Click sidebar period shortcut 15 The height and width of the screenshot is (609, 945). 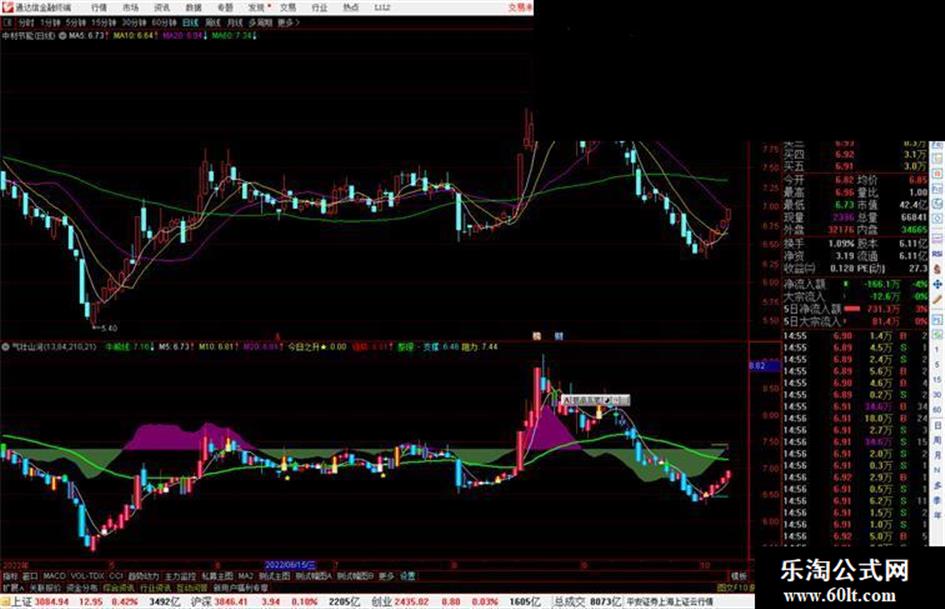pos(937,380)
